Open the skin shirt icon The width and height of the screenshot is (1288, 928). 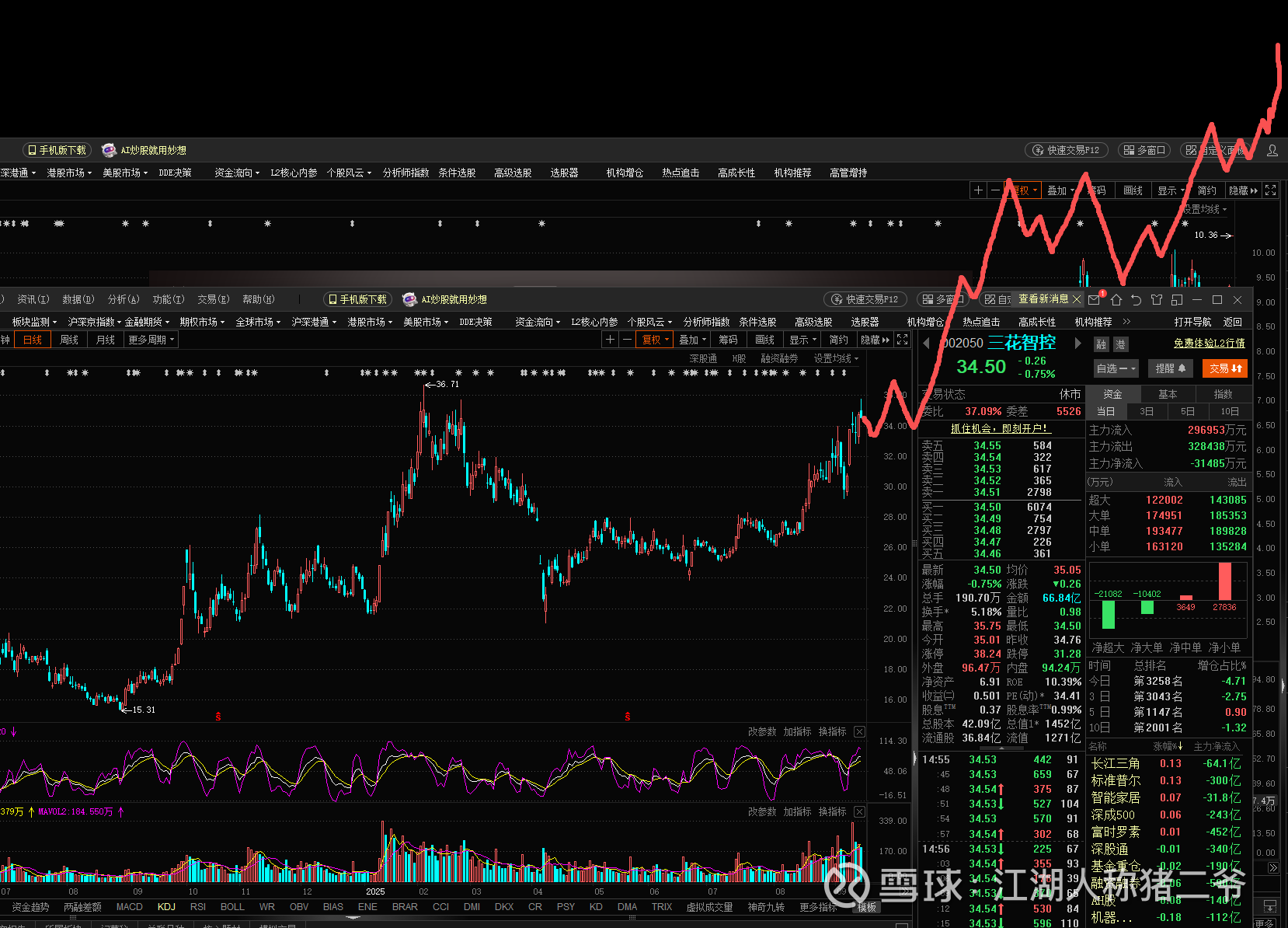(1156, 299)
